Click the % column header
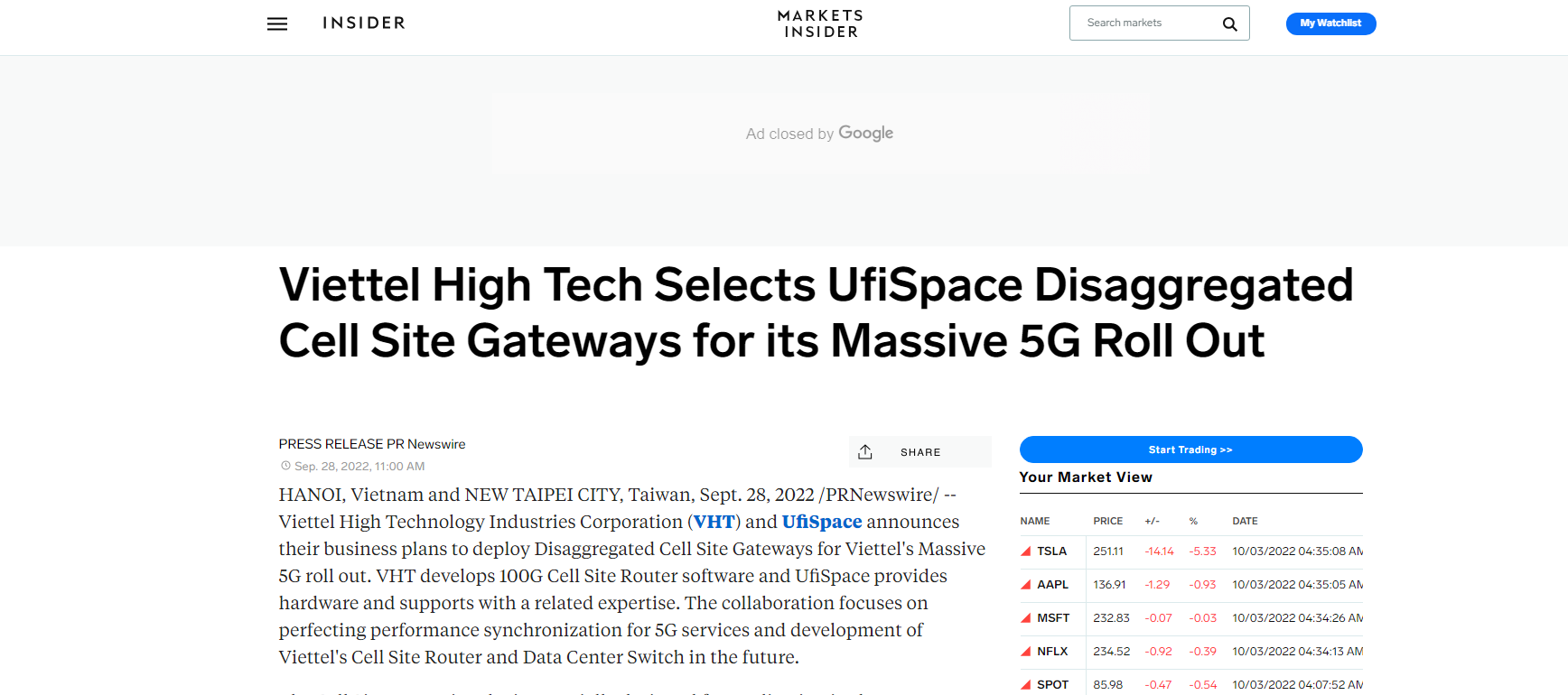The height and width of the screenshot is (695, 1568). click(1193, 521)
